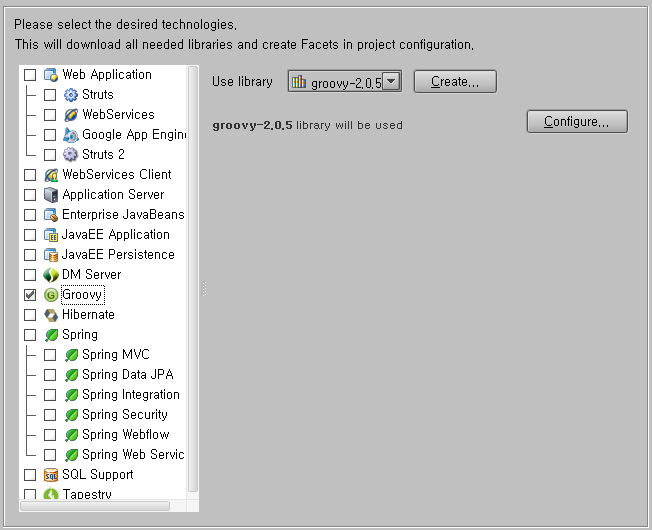Open the groovy-2.0.5 library dropdown arrow
Image resolution: width=652 pixels, height=530 pixels.
pyautogui.click(x=391, y=81)
